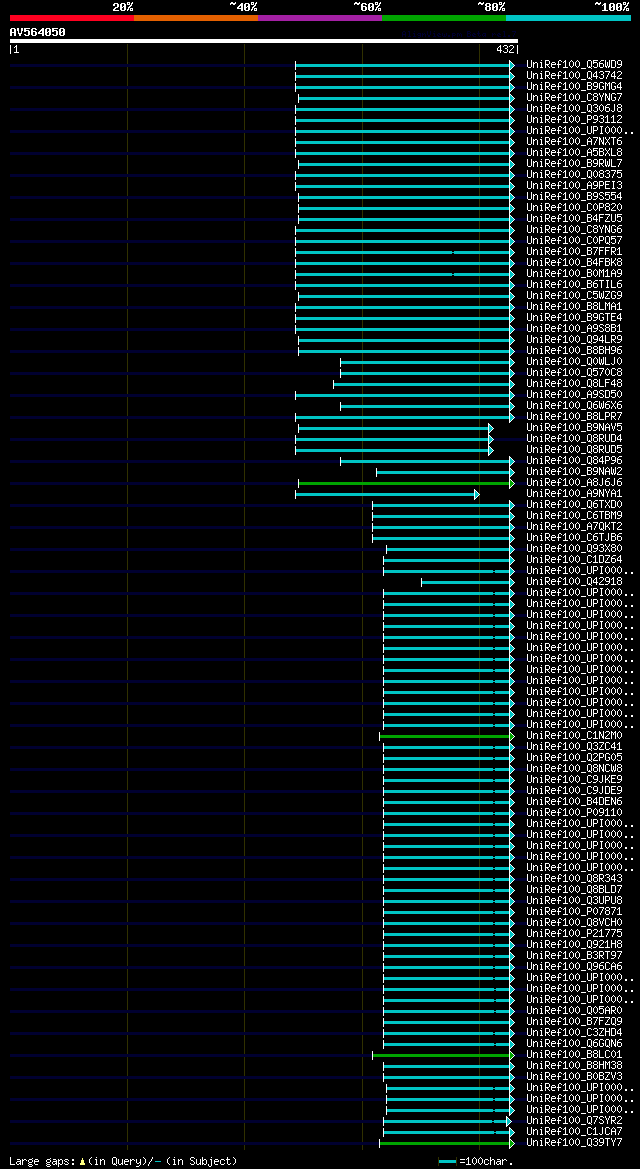
Task: Open hit UniRef100_Q56WD9
Action: coord(574,65)
